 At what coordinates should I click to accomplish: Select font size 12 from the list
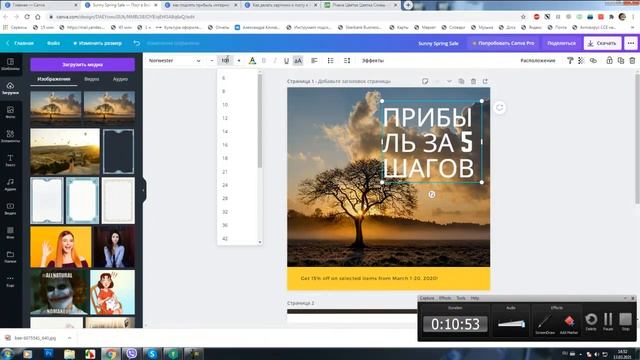click(x=225, y=118)
